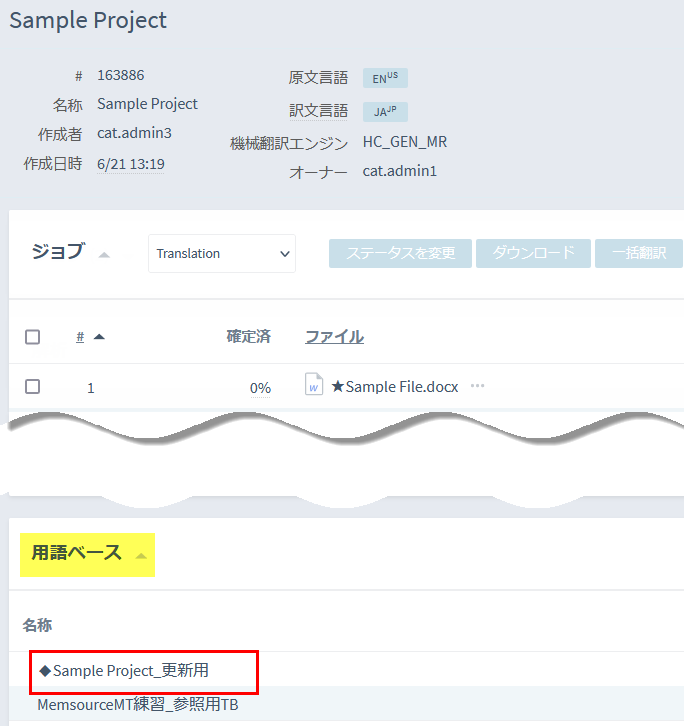Click the JA-JP target language badge
Viewport: 684px width, 726px height.
pyautogui.click(x=385, y=111)
